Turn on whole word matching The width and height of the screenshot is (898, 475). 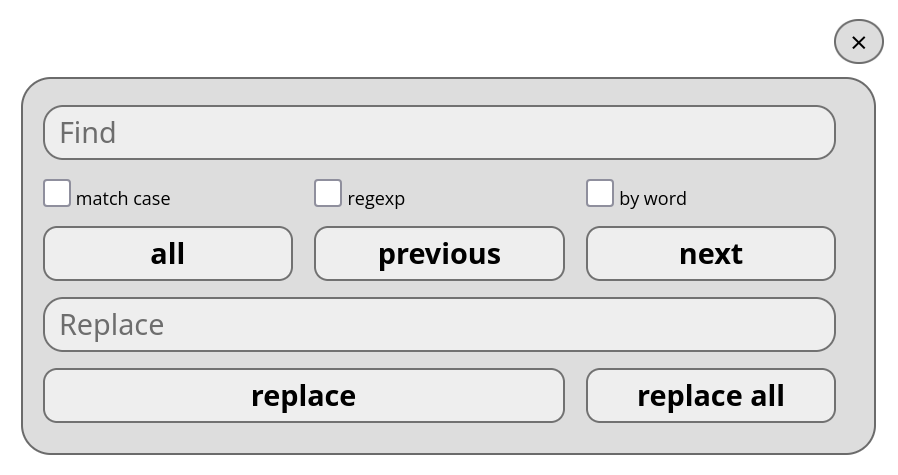[600, 193]
